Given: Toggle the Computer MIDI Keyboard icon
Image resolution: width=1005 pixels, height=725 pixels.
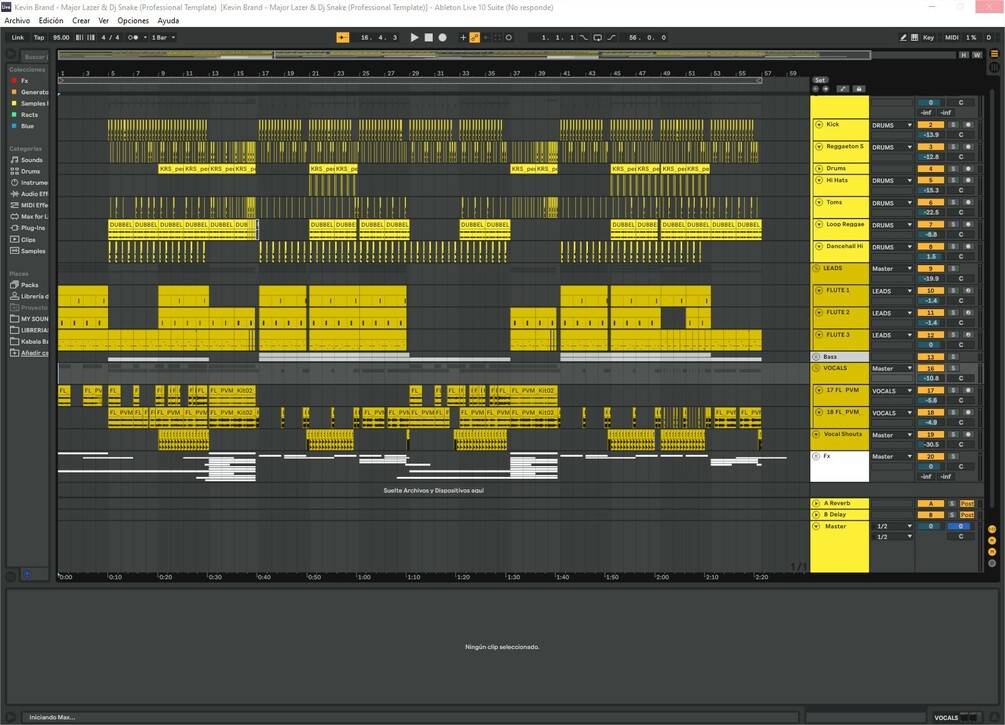Looking at the screenshot, I should coord(915,37).
